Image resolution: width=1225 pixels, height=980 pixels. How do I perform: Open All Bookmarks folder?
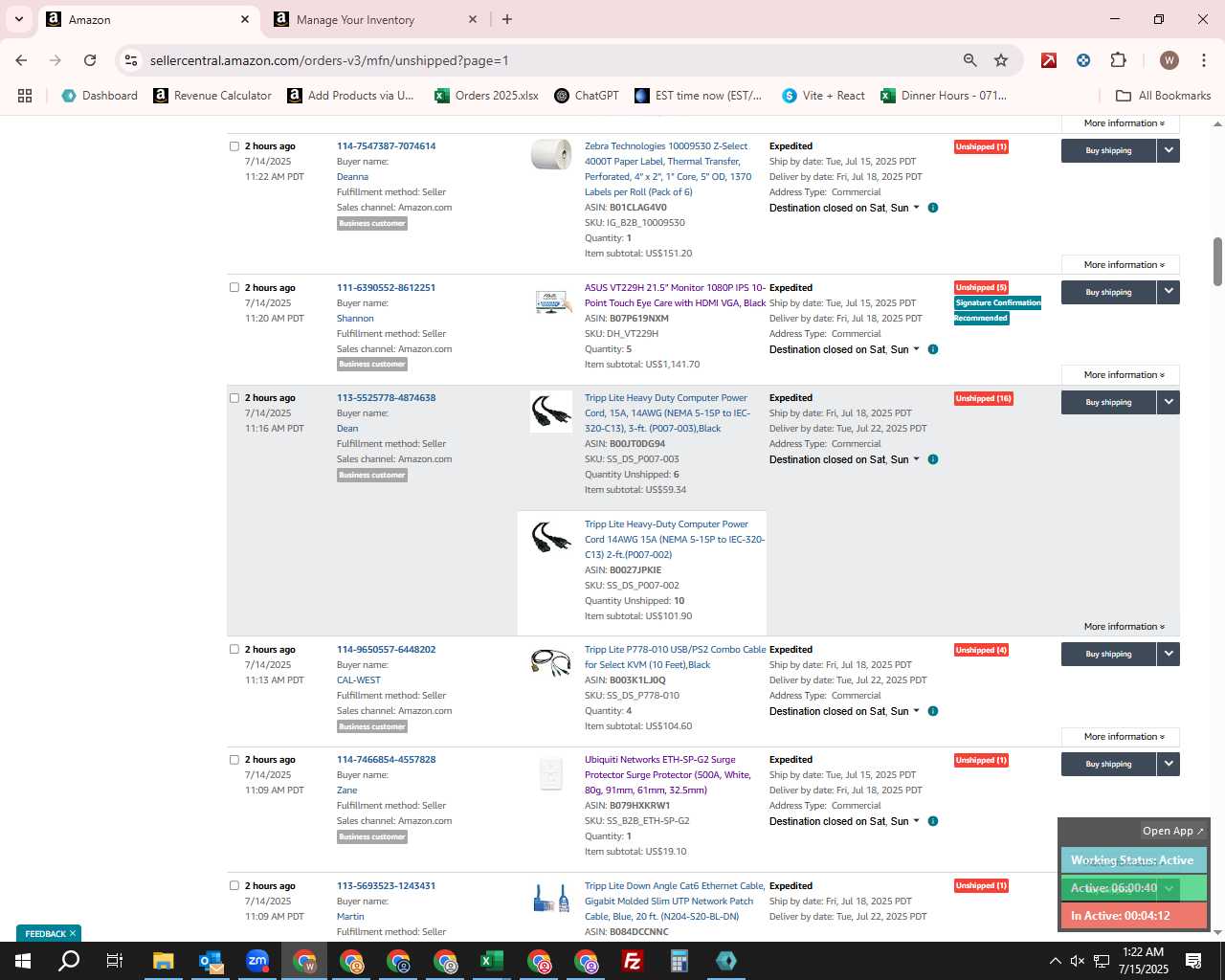1164,96
